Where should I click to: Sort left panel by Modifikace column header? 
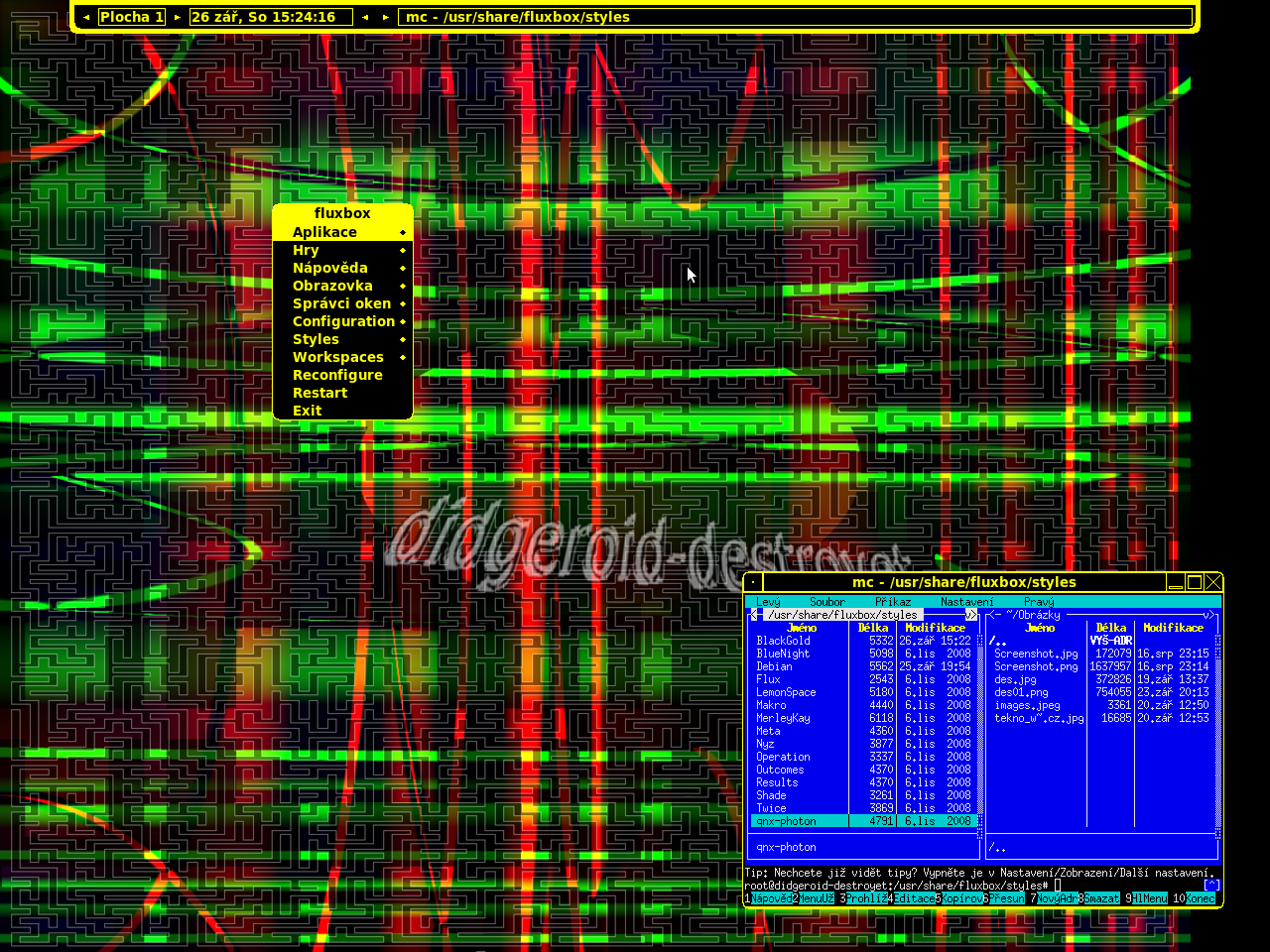pyautogui.click(x=935, y=628)
